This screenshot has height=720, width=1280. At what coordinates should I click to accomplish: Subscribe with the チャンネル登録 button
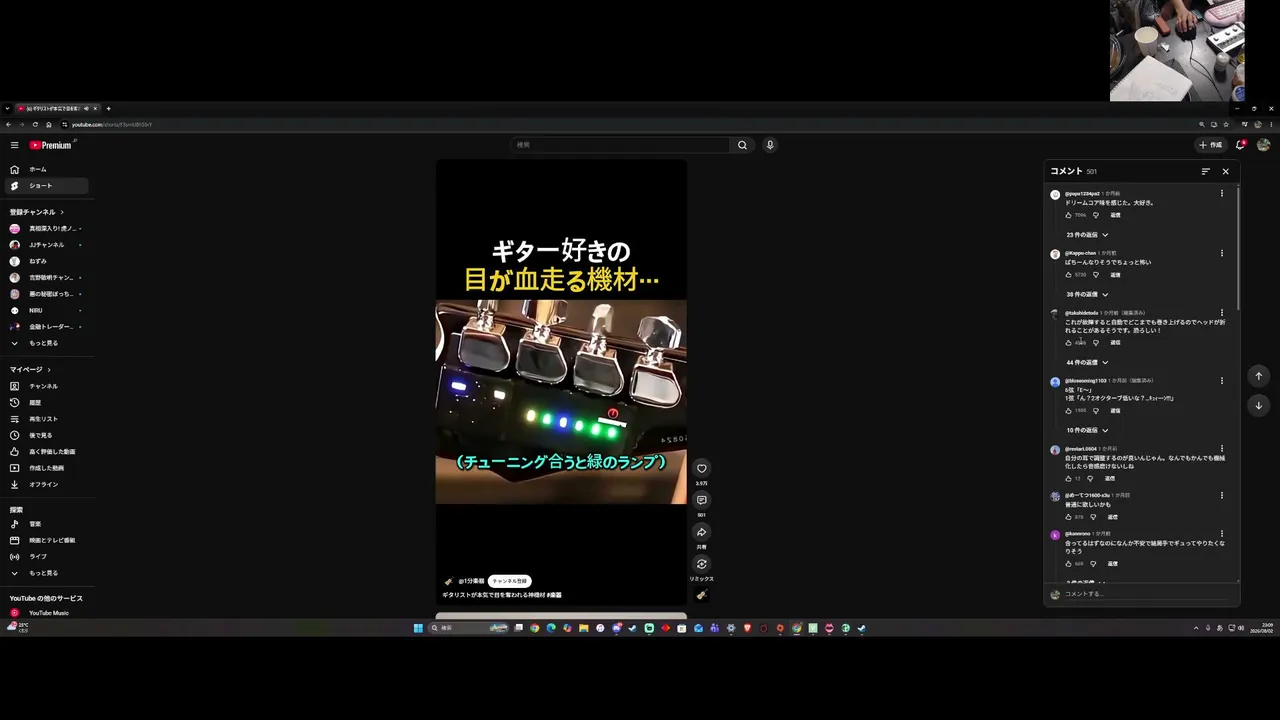[509, 581]
